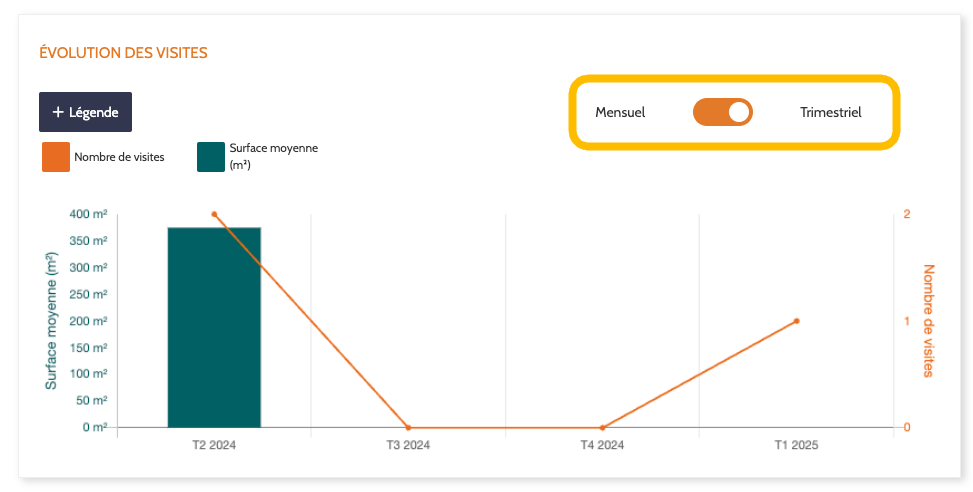Image resolution: width=973 pixels, height=492 pixels.
Task: Toggle the Surface moyenne (m²) legend label
Action: coord(273,157)
